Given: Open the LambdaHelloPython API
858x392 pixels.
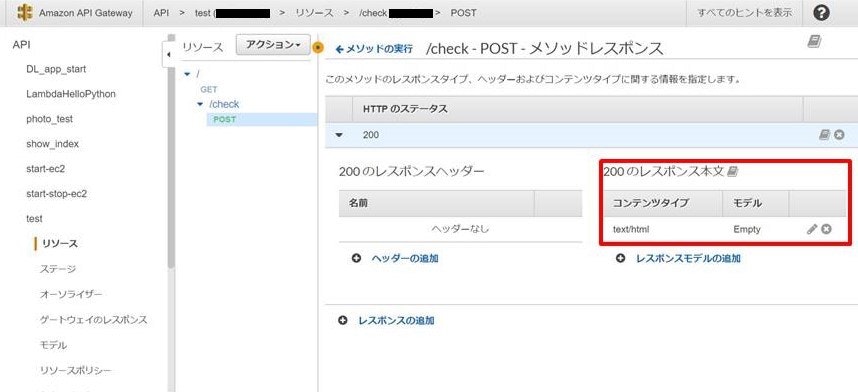Looking at the screenshot, I should [x=71, y=94].
